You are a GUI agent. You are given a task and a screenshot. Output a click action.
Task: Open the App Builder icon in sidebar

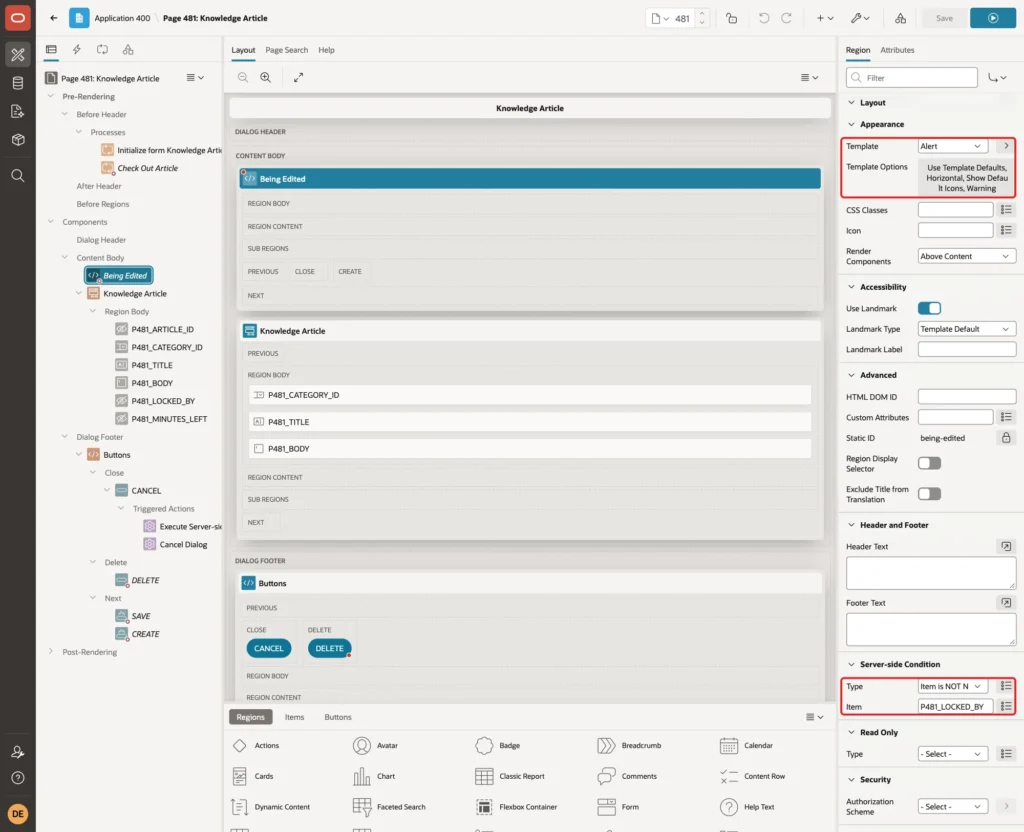(18, 54)
